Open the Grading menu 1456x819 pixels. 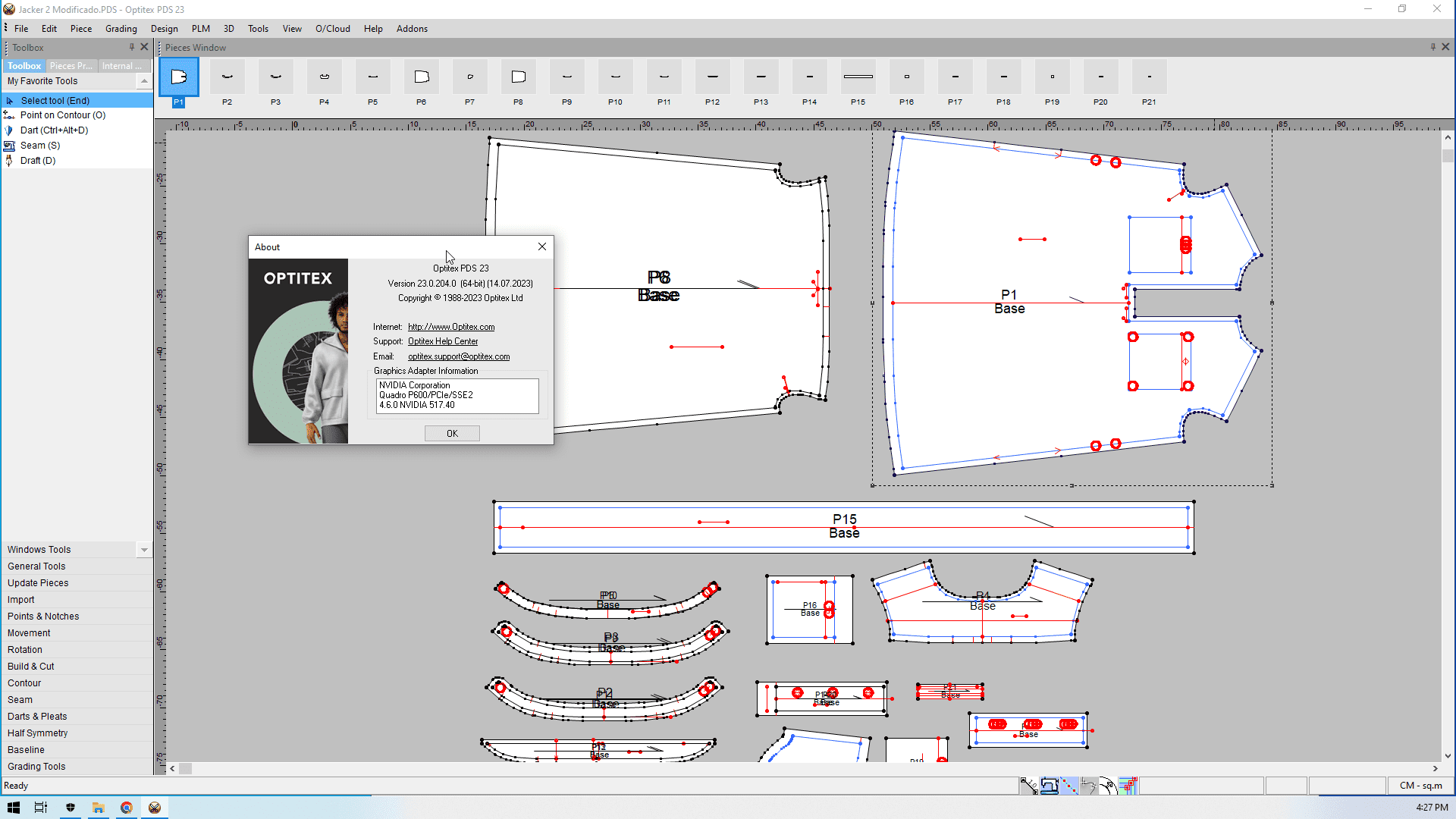[x=121, y=29]
